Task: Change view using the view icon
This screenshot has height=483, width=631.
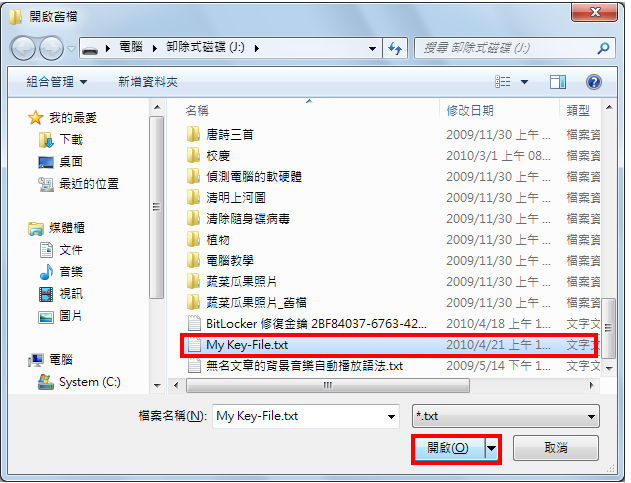Action: [x=503, y=82]
